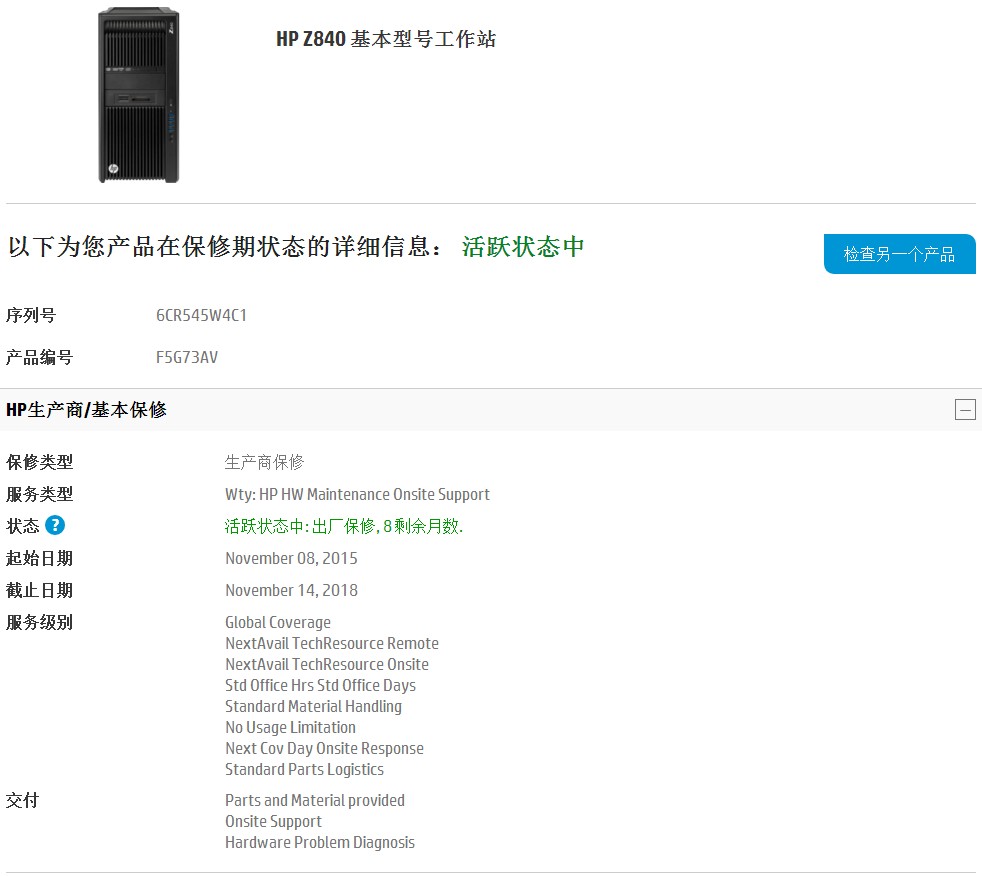This screenshot has width=982, height=876.
Task: Click the 序列号 label
Action: tap(31, 315)
